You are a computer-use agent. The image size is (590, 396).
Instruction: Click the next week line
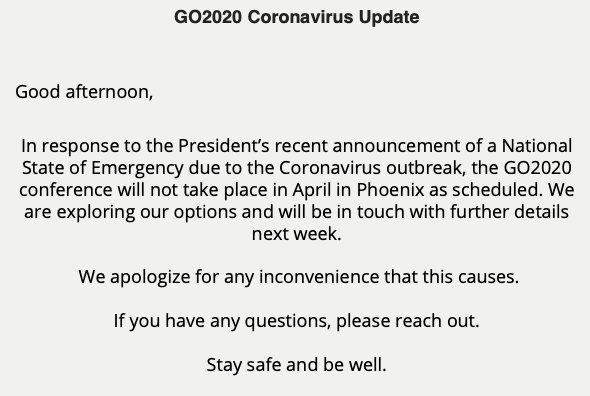pyautogui.click(x=297, y=234)
